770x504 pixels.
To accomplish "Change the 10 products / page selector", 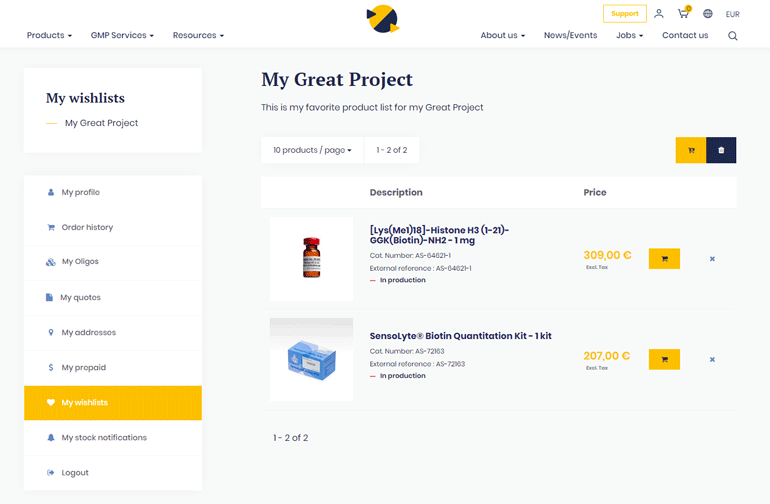I will point(312,150).
